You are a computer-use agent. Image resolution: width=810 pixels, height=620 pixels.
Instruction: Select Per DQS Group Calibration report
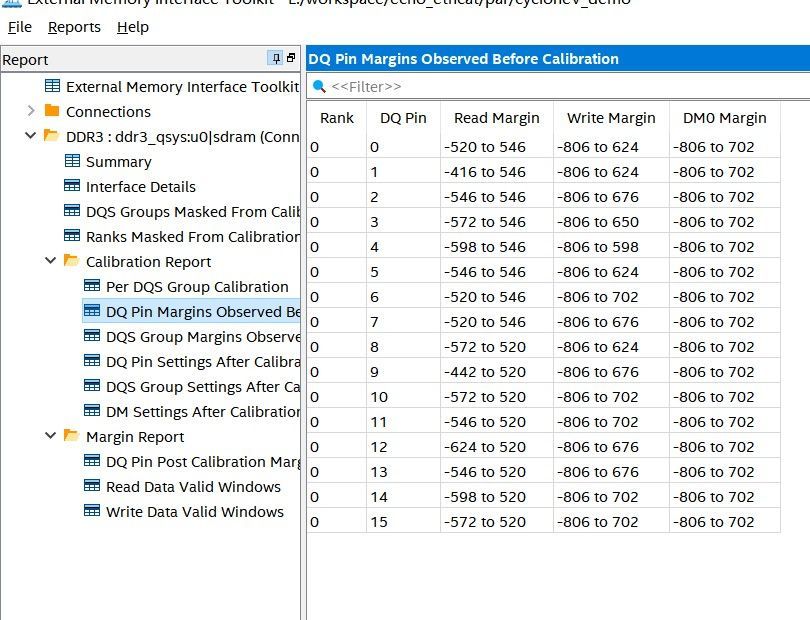pyautogui.click(x=197, y=286)
